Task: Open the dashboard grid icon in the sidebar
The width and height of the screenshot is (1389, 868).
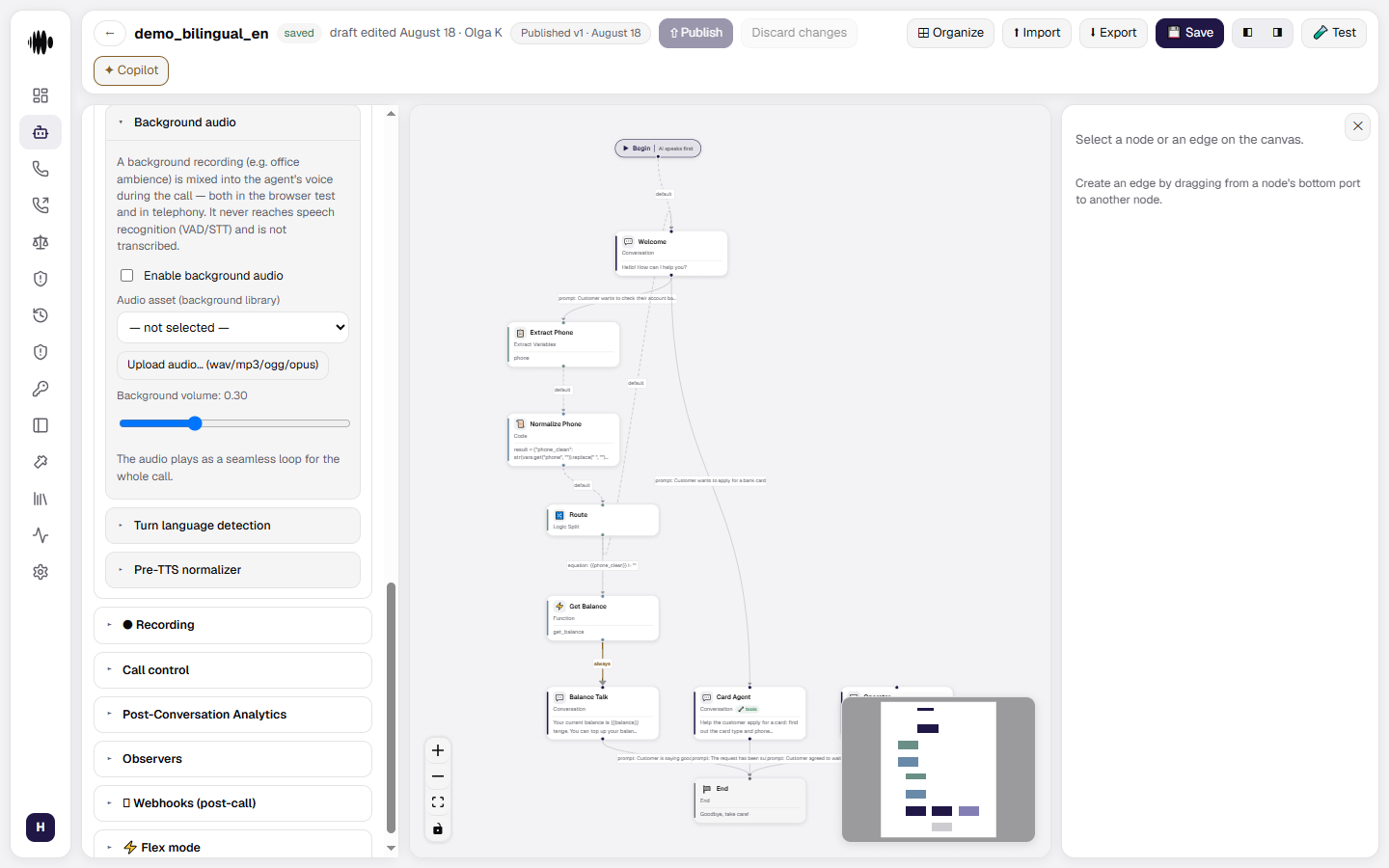Action: click(x=41, y=95)
